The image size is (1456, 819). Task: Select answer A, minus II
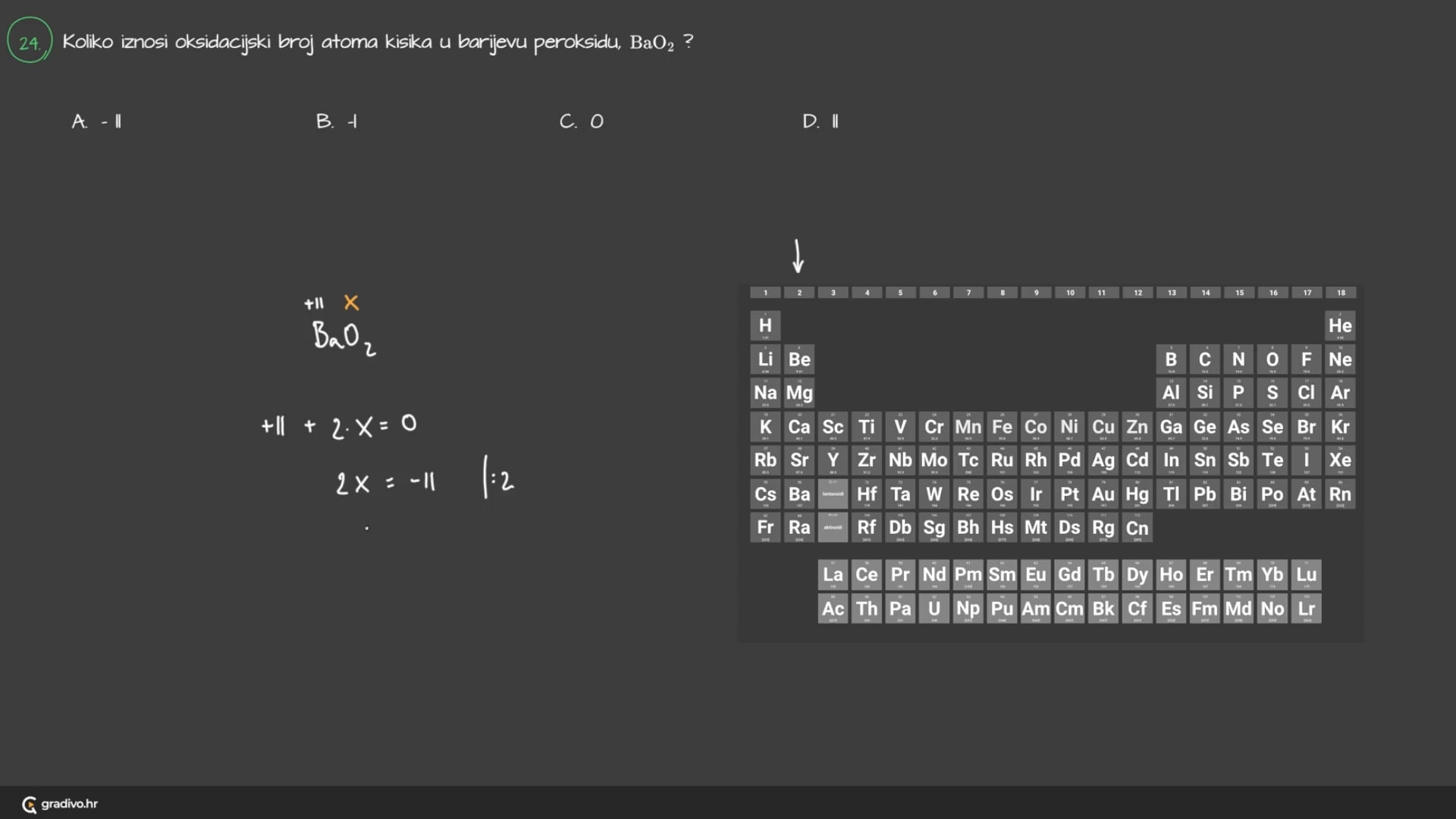click(97, 121)
